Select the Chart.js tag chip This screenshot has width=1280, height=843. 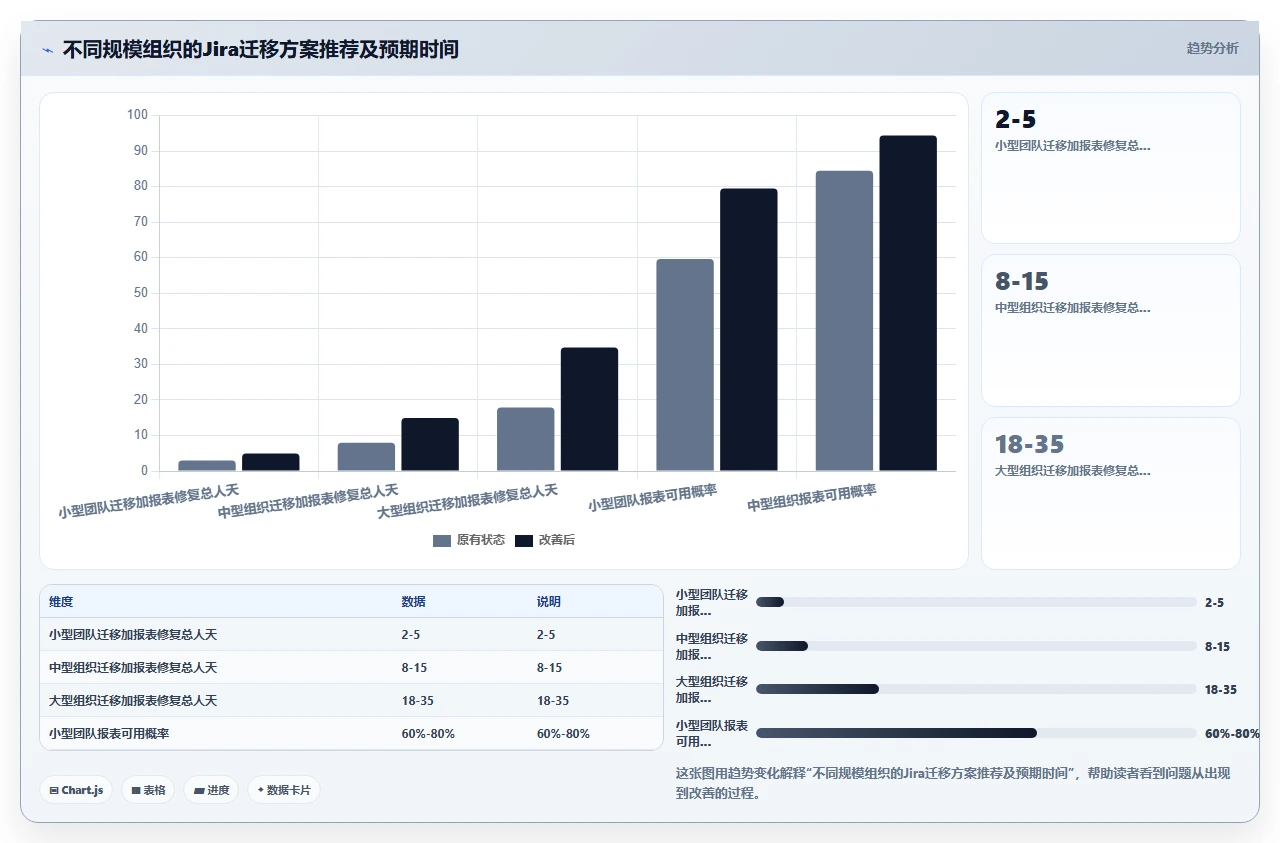point(77,790)
